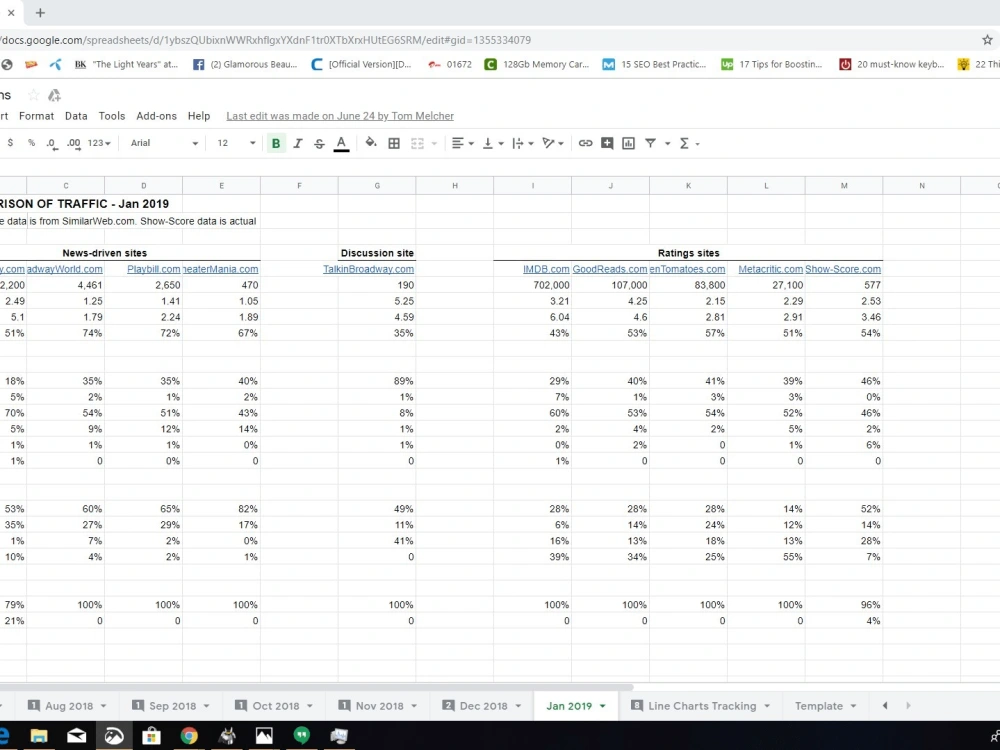Click the merge cells icon
This screenshot has height=750, width=1000.
[418, 143]
